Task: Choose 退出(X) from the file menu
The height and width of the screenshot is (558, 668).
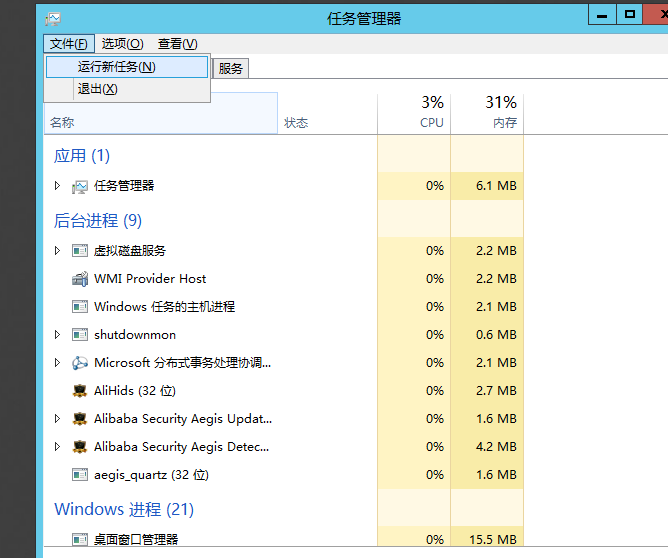Action: point(98,89)
